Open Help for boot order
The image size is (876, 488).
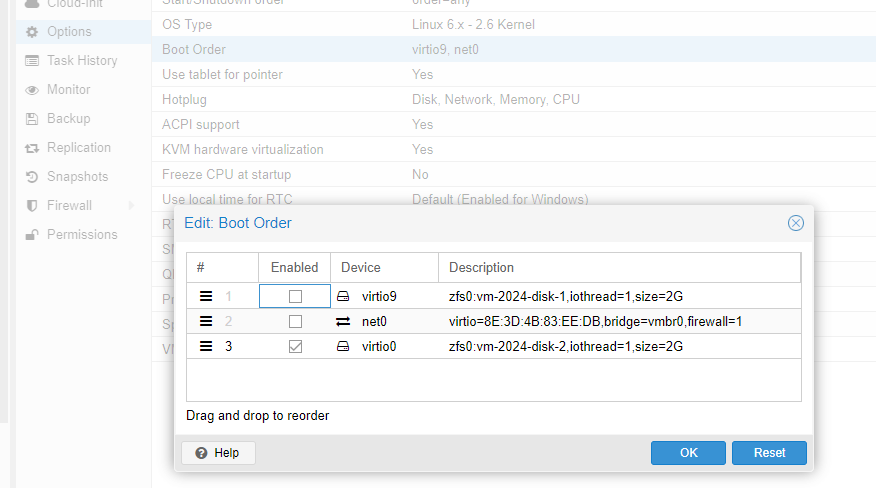218,453
